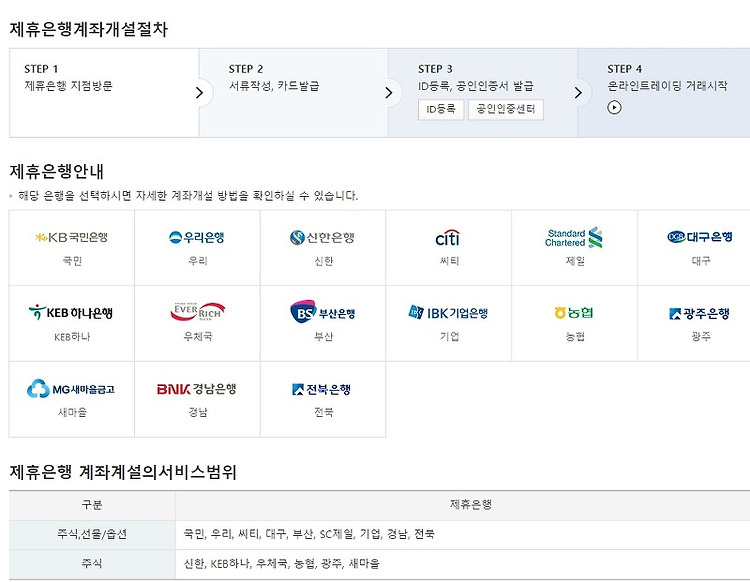This screenshot has width=750, height=582.
Task: Select the 광주은행 logo
Action: [699, 314]
